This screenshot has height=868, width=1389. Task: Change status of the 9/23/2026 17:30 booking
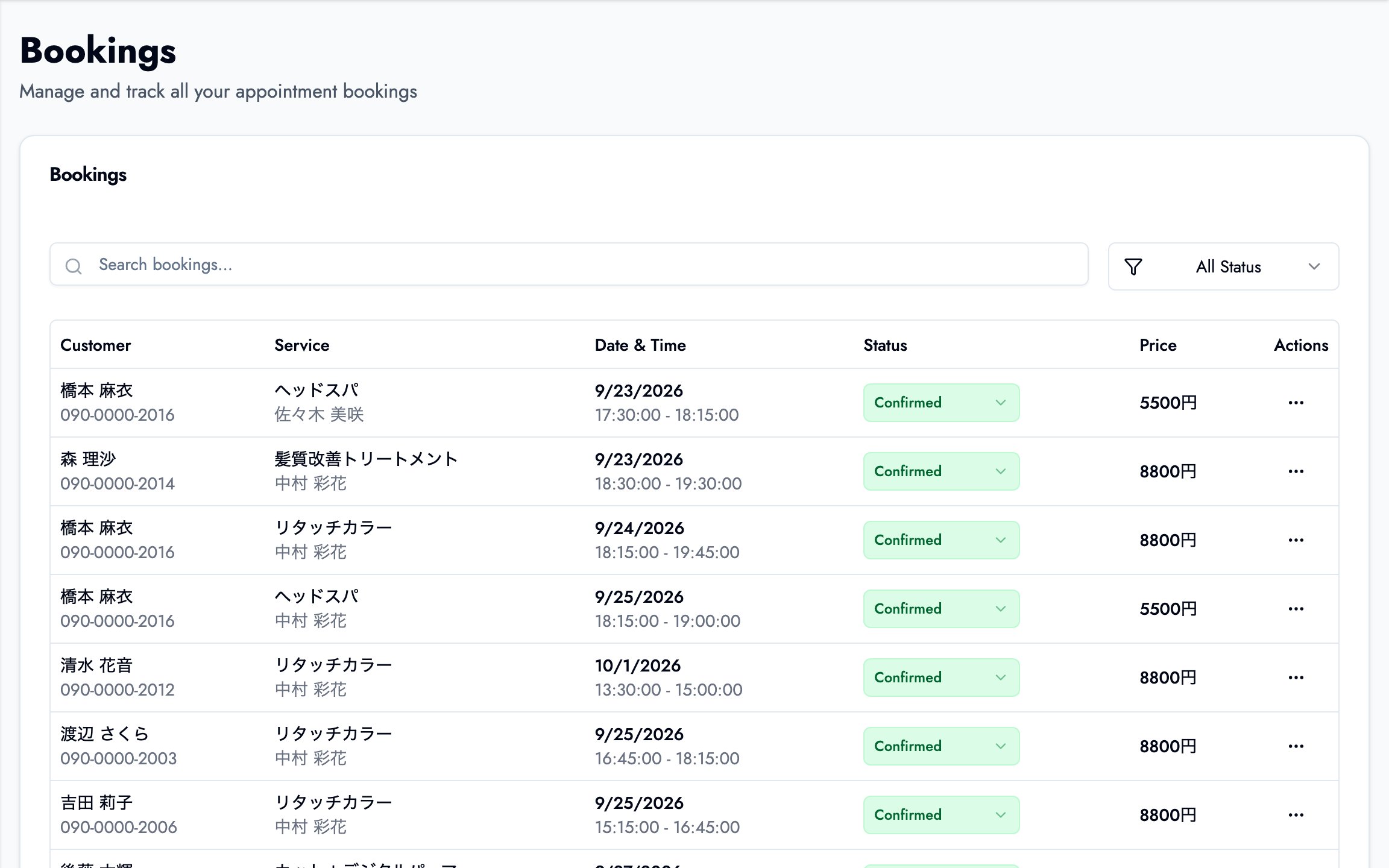click(941, 403)
